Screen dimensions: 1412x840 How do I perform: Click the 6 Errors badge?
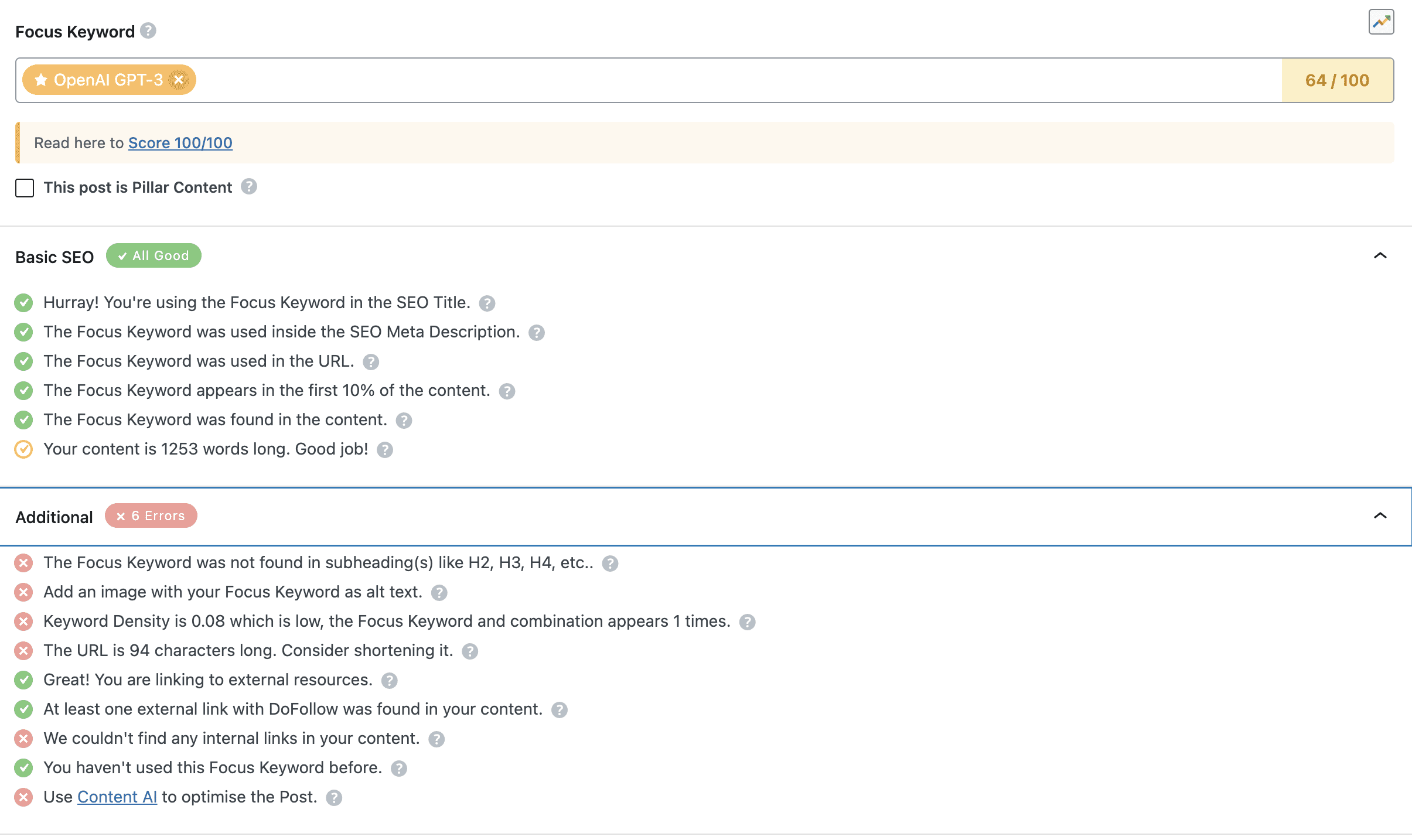pyautogui.click(x=151, y=515)
